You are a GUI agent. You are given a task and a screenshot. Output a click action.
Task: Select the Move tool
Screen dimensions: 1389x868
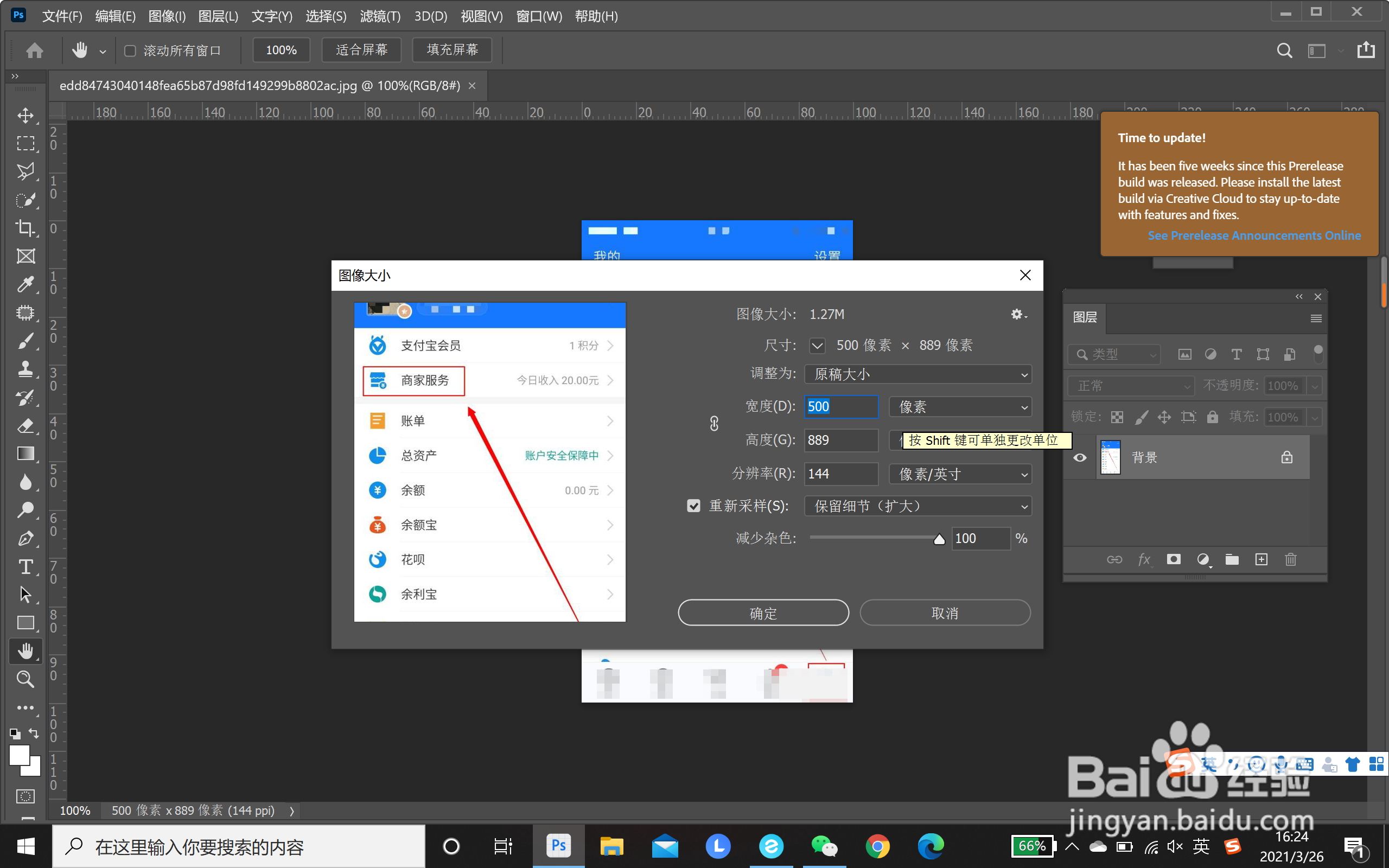[26, 116]
